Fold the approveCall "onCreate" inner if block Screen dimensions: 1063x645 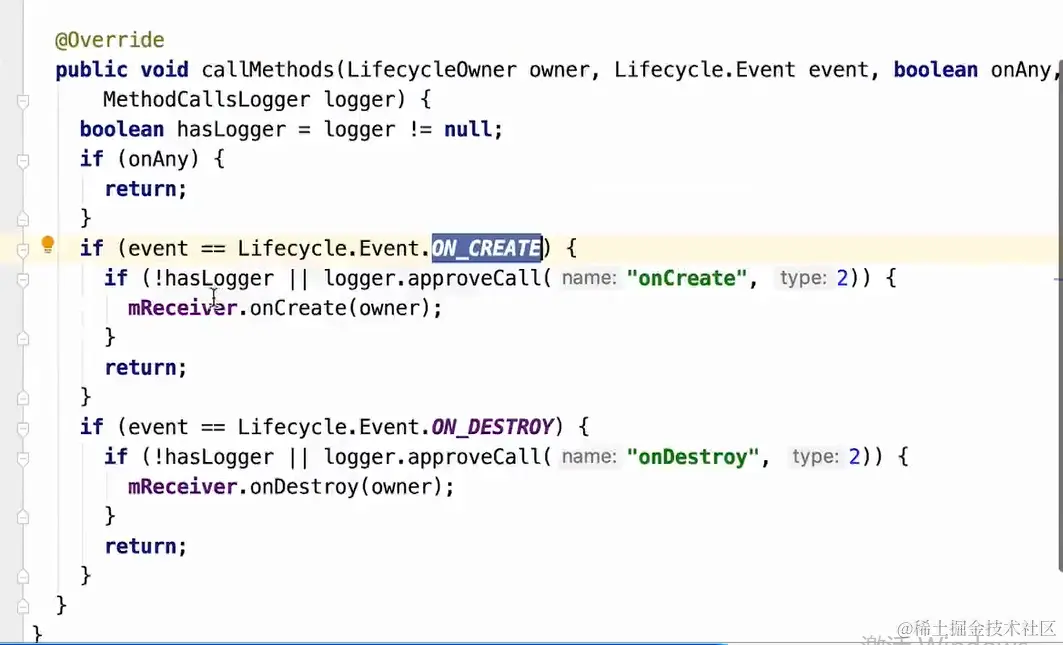[x=23, y=280]
